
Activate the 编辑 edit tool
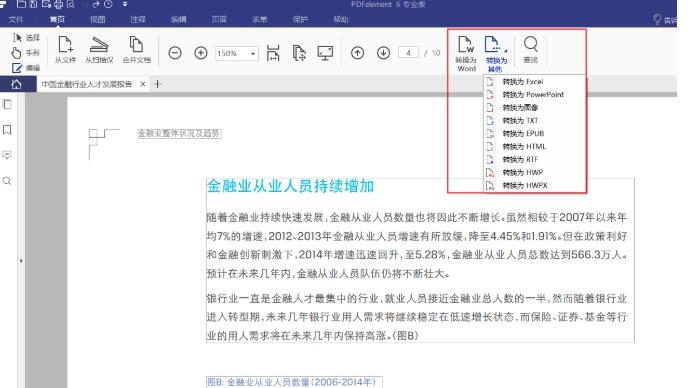26,68
